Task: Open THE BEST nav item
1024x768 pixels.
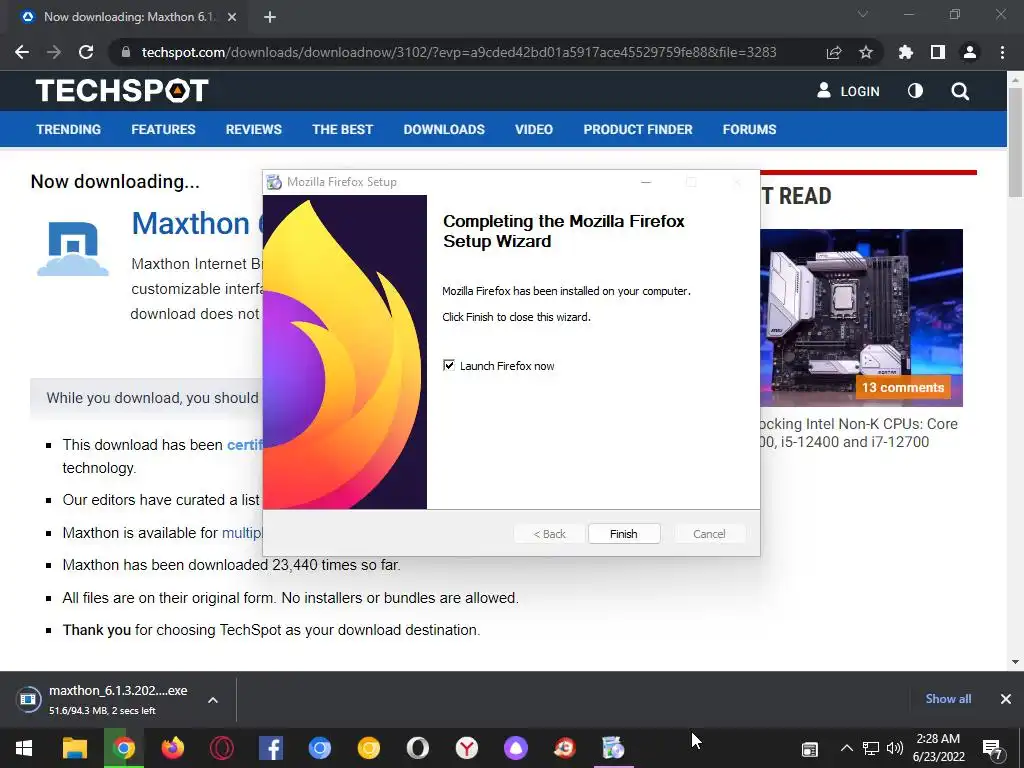Action: pos(342,129)
